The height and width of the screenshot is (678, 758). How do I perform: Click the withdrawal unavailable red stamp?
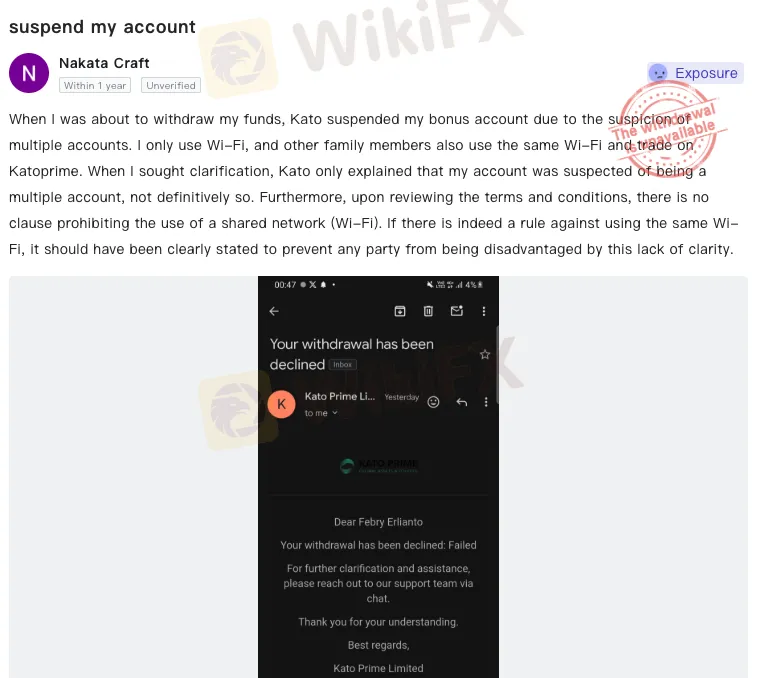[667, 130]
